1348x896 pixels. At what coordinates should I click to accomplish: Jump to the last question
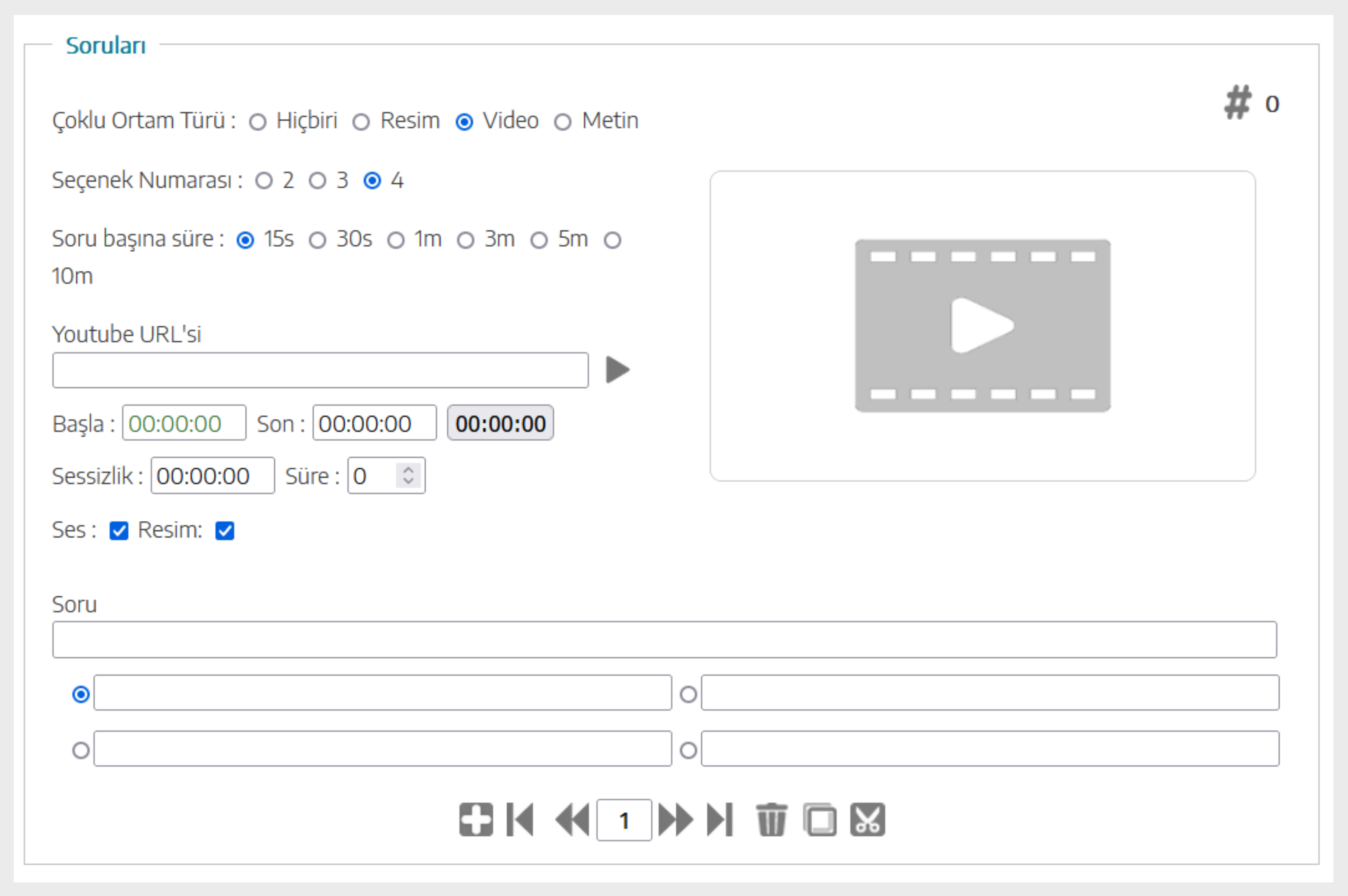click(720, 820)
